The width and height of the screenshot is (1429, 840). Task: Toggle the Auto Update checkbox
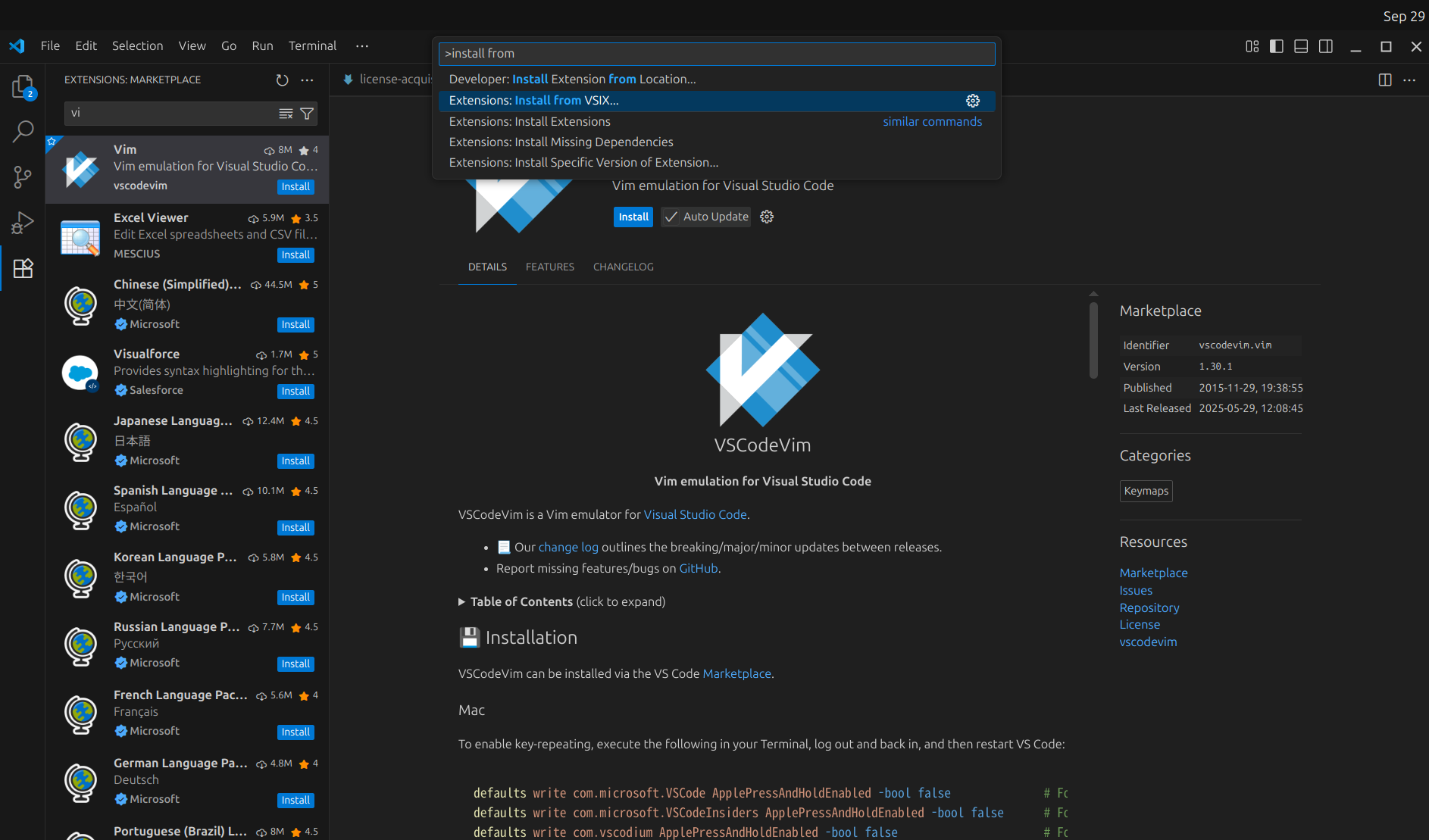[671, 217]
